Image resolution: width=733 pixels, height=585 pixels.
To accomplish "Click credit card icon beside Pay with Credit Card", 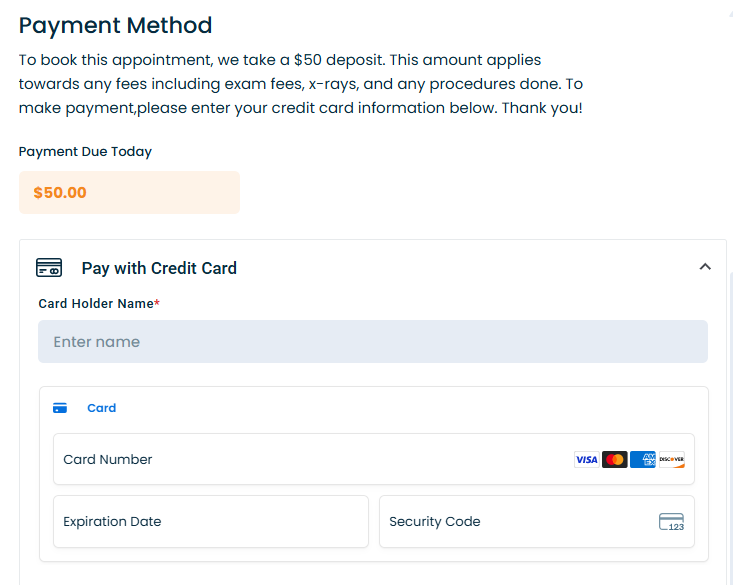I will coord(49,268).
